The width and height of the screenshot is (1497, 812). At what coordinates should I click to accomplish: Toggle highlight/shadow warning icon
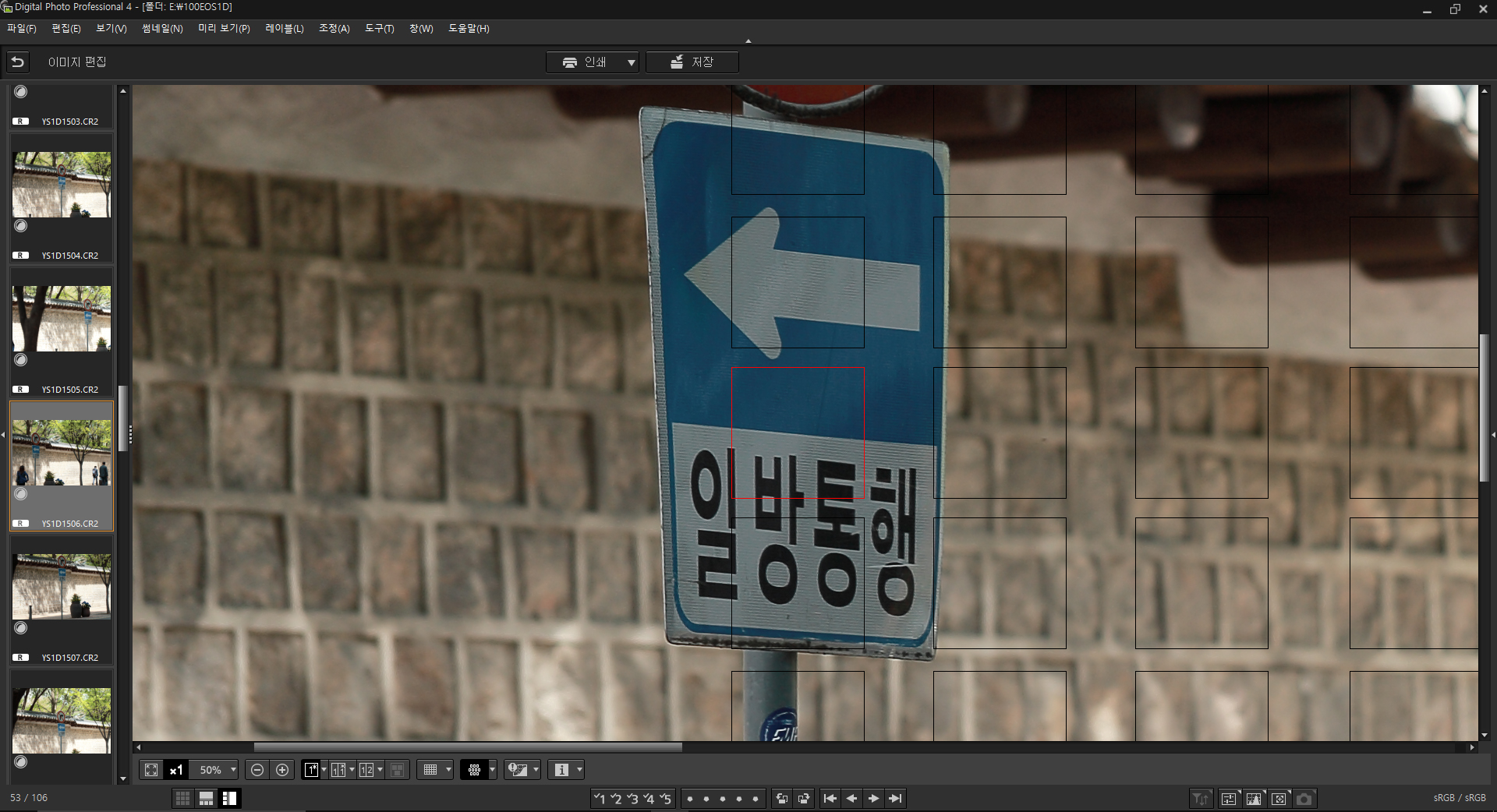[x=518, y=770]
